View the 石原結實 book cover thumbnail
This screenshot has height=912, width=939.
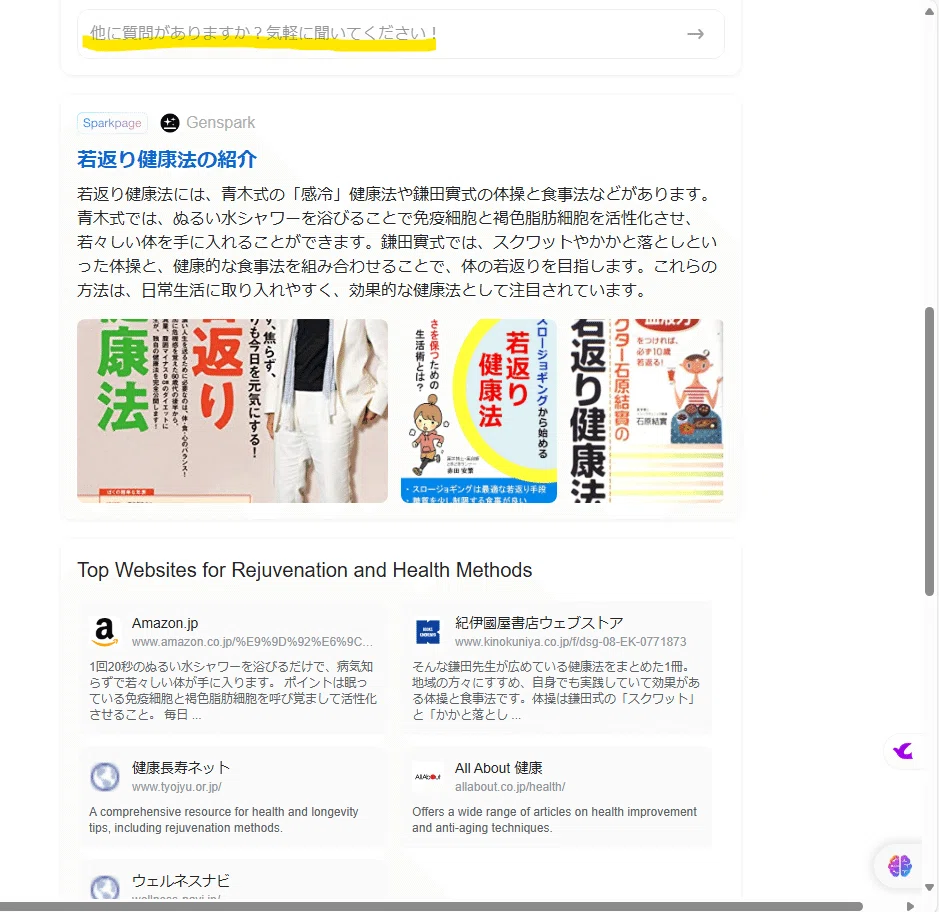pos(646,411)
